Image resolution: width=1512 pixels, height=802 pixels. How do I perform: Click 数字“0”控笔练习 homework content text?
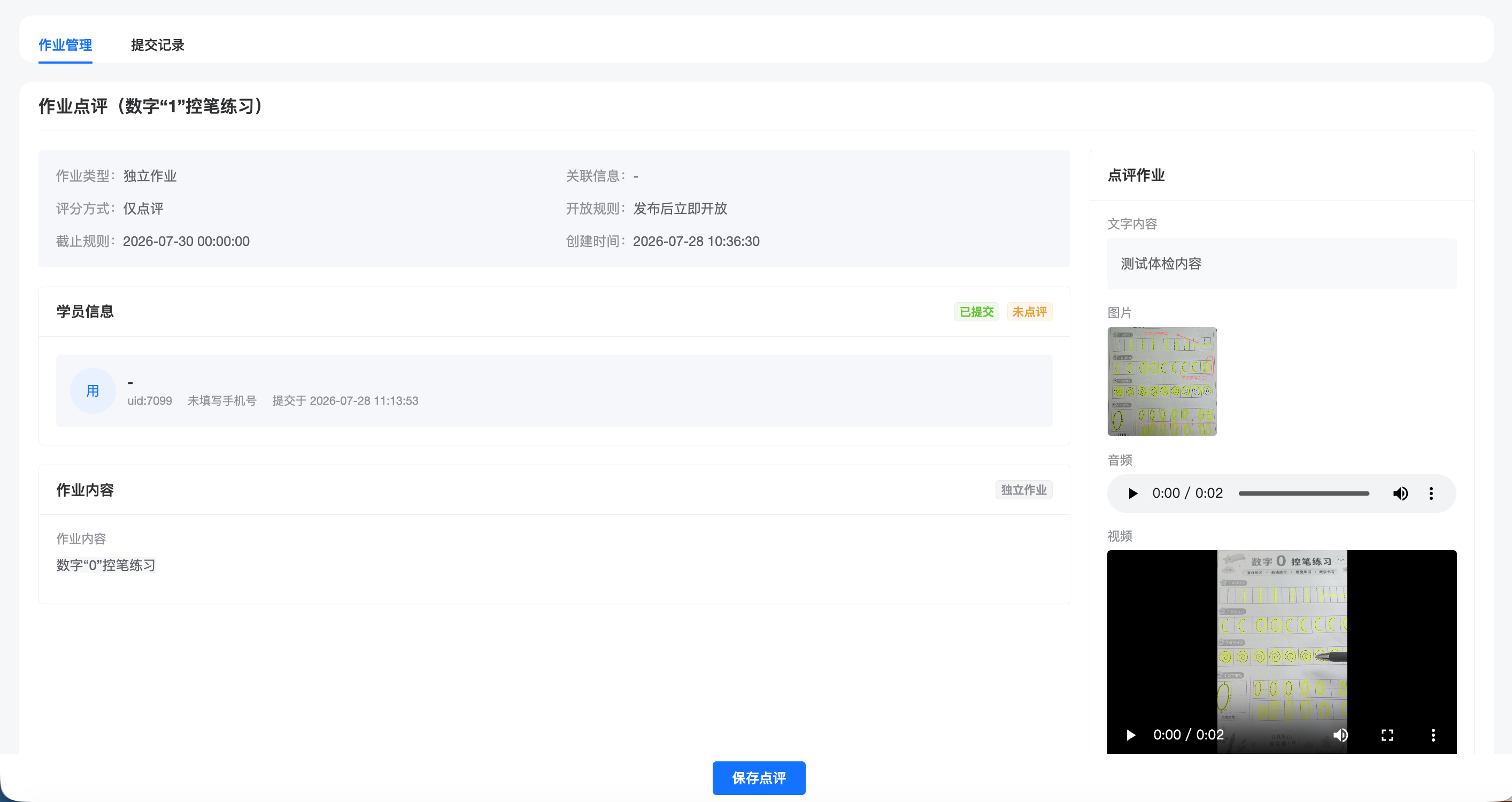106,565
